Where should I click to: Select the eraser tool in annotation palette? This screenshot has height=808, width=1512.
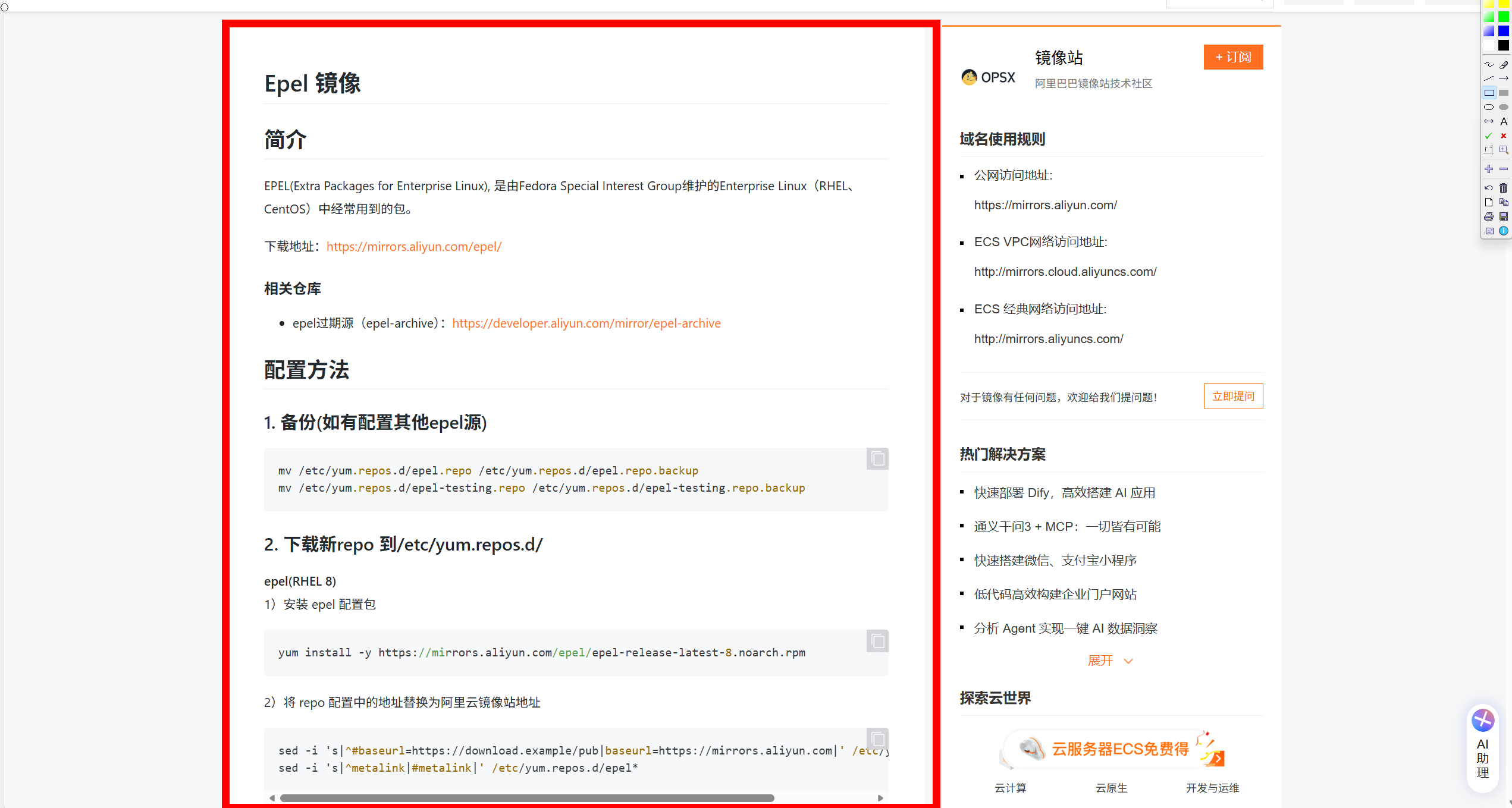click(x=1504, y=64)
